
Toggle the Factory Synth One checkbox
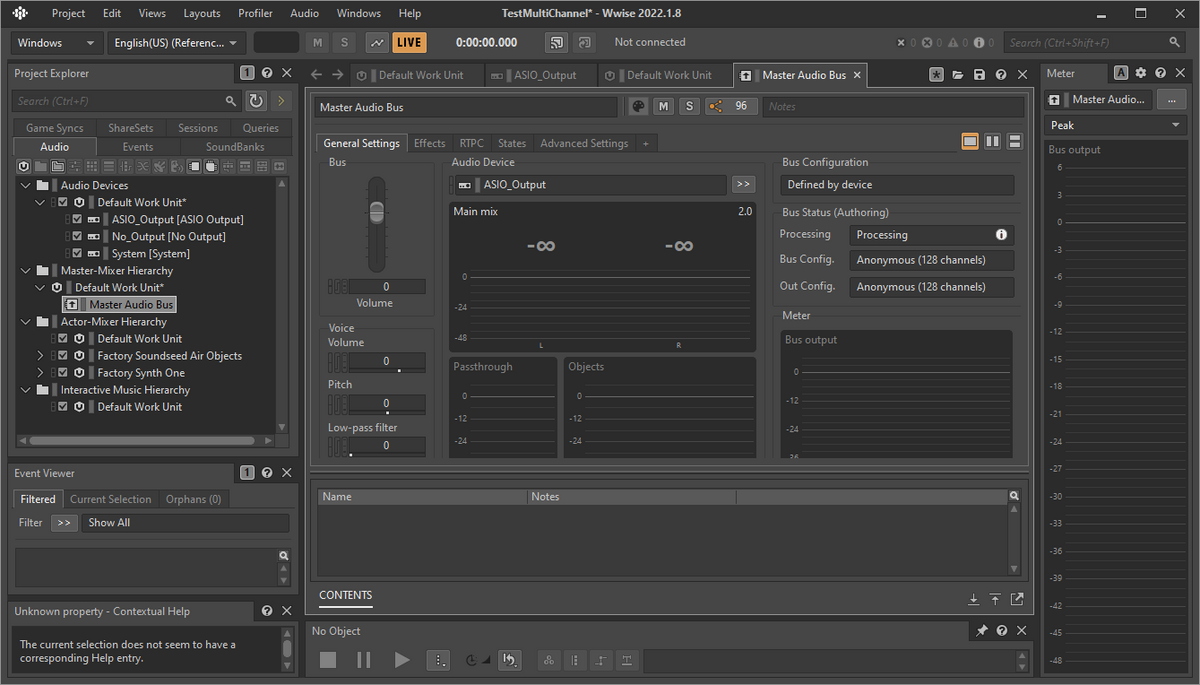point(63,373)
